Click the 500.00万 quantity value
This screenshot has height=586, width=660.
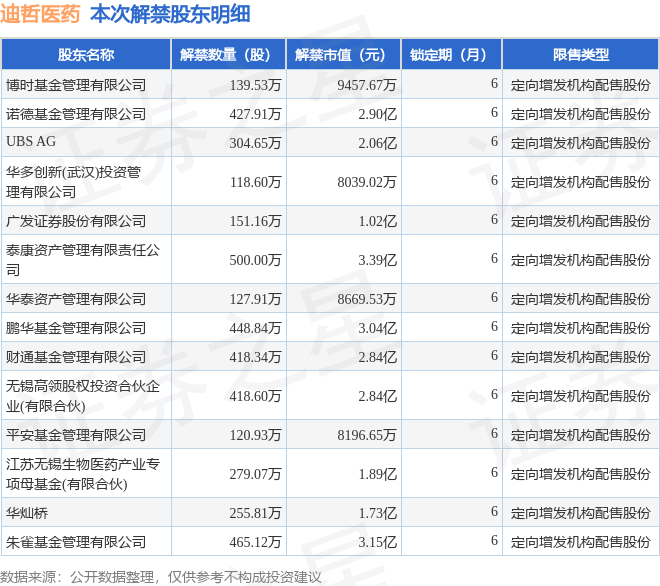255,260
